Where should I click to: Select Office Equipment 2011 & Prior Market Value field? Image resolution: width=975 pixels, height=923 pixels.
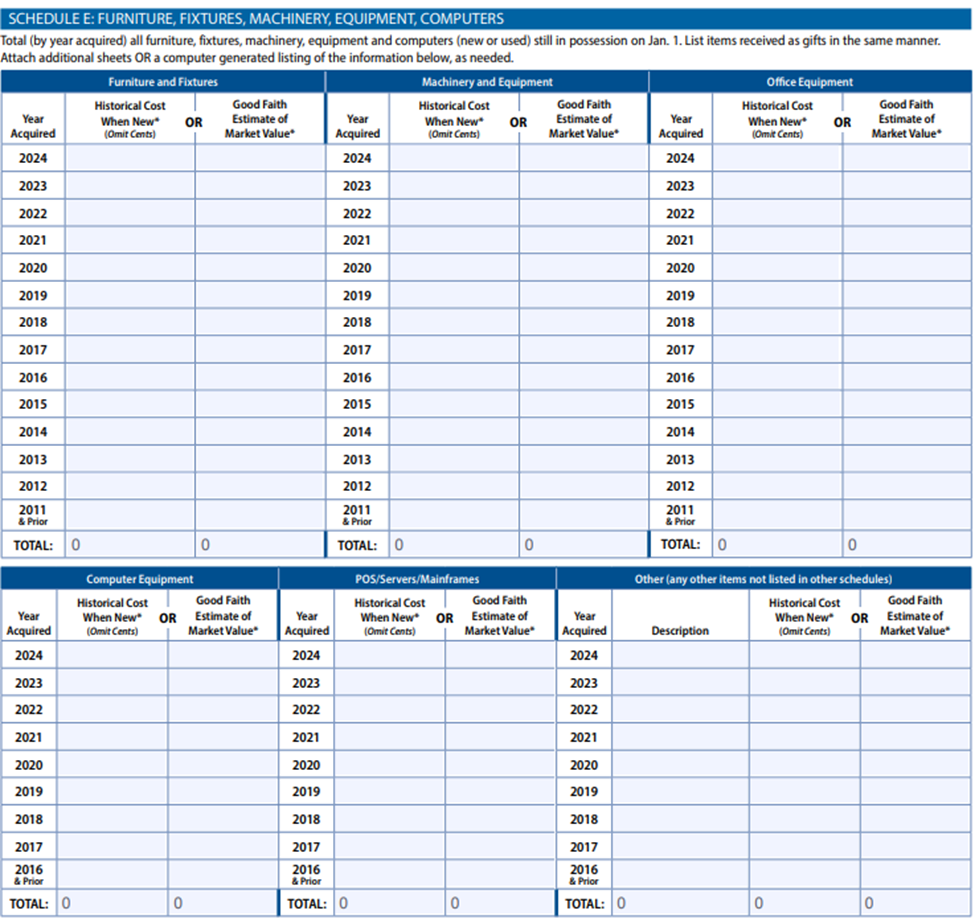point(906,515)
